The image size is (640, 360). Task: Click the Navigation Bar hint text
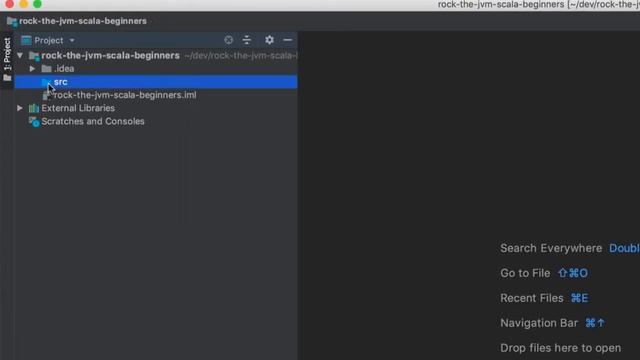click(x=539, y=323)
